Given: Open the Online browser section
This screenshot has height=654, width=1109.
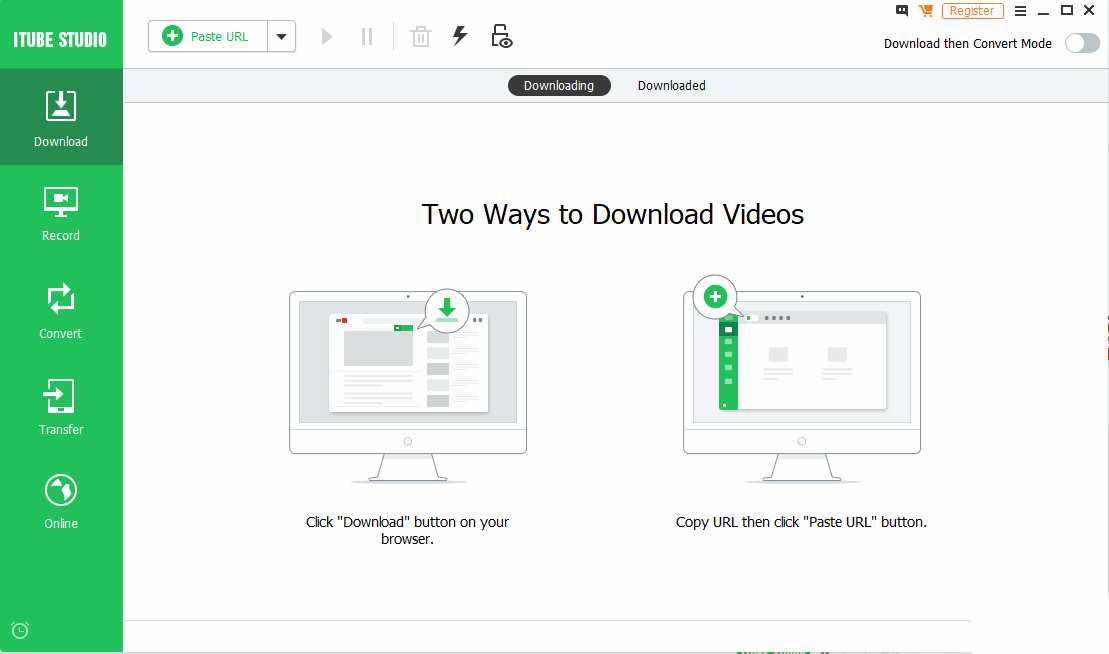Looking at the screenshot, I should 61,502.
